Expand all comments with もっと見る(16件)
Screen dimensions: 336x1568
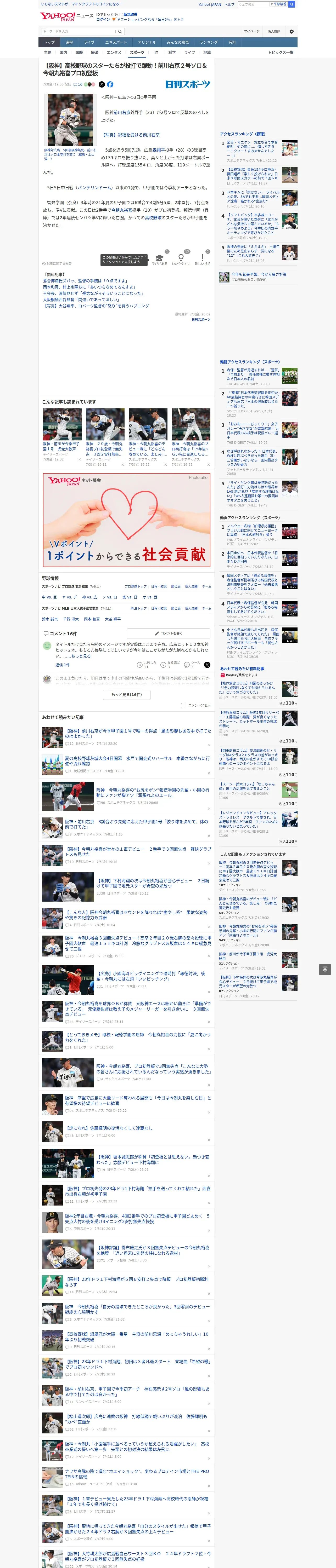point(127,695)
